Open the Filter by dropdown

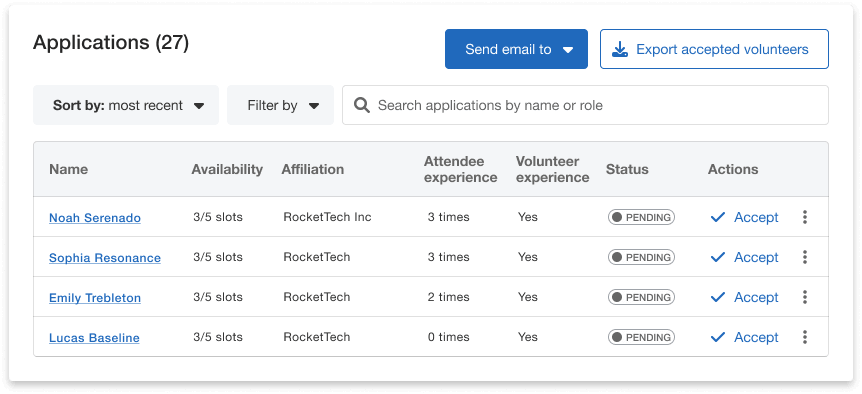[280, 105]
